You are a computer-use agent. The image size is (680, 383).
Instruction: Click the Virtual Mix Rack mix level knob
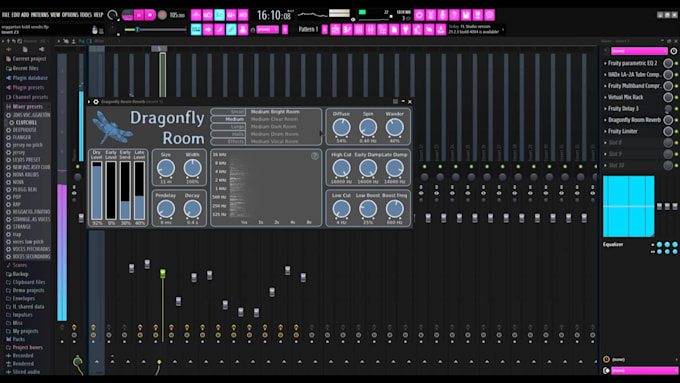tap(668, 97)
